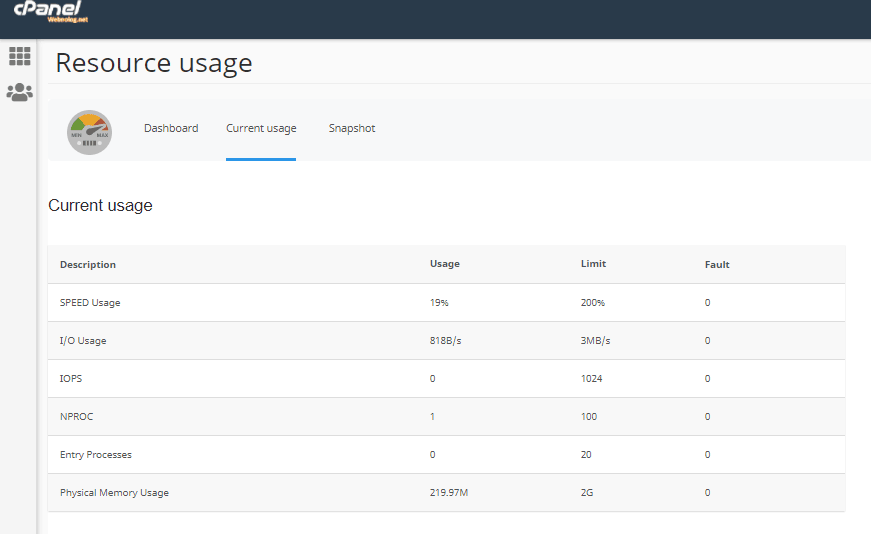The height and width of the screenshot is (534, 871).
Task: Select the NPROC row label
Action: point(77,417)
